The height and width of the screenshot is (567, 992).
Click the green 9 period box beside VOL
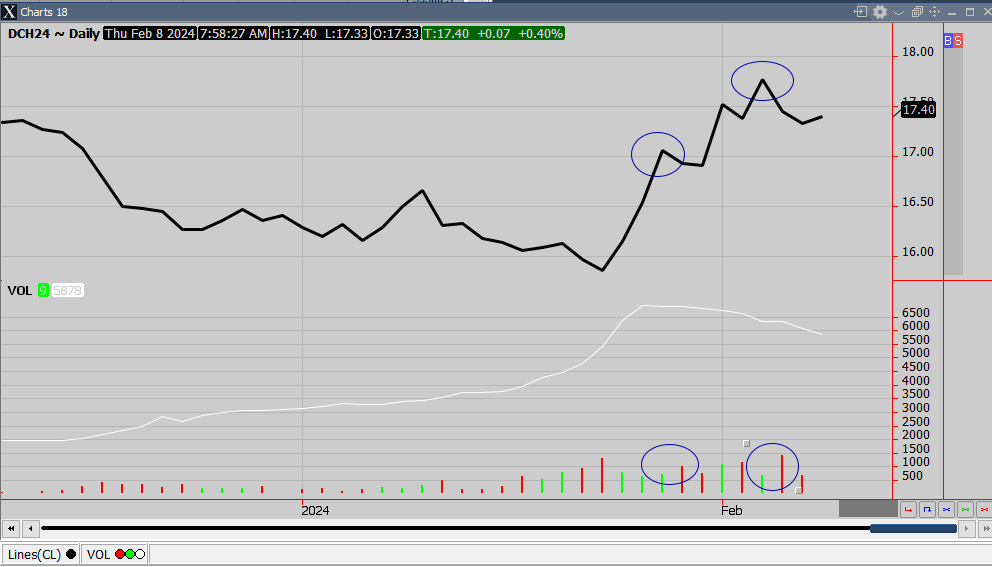click(x=43, y=290)
